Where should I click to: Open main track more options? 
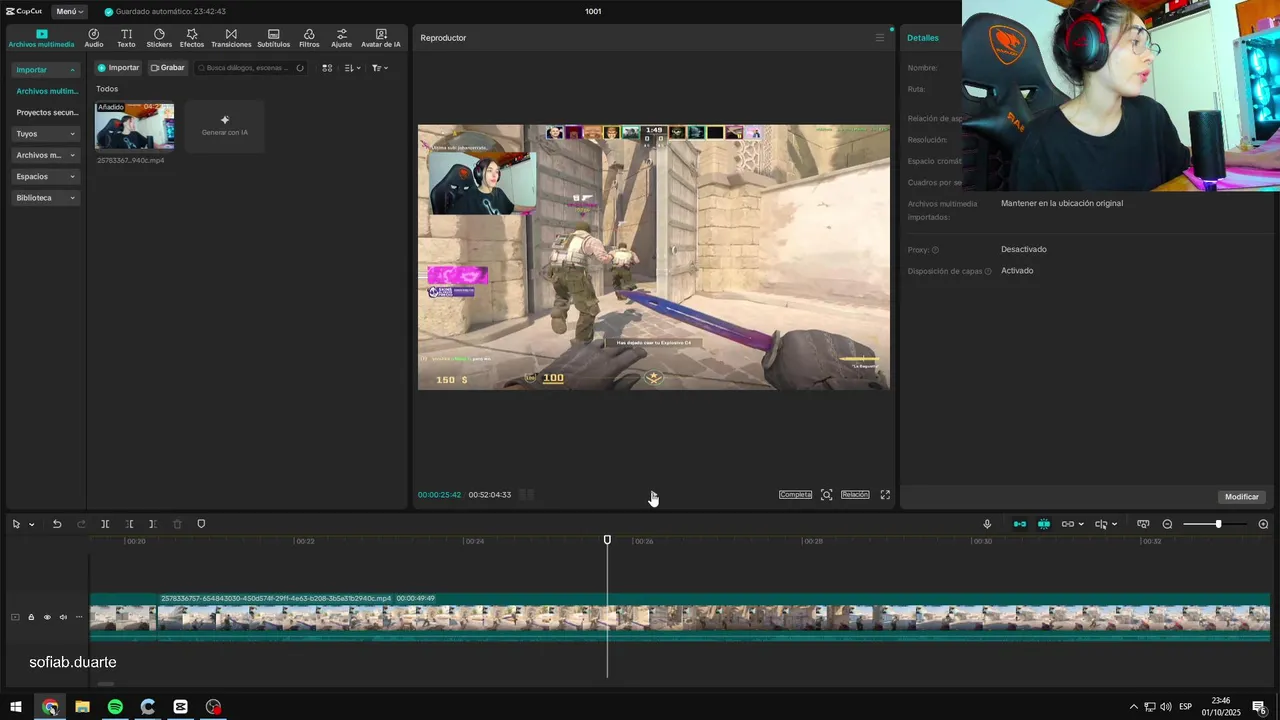pos(79,617)
